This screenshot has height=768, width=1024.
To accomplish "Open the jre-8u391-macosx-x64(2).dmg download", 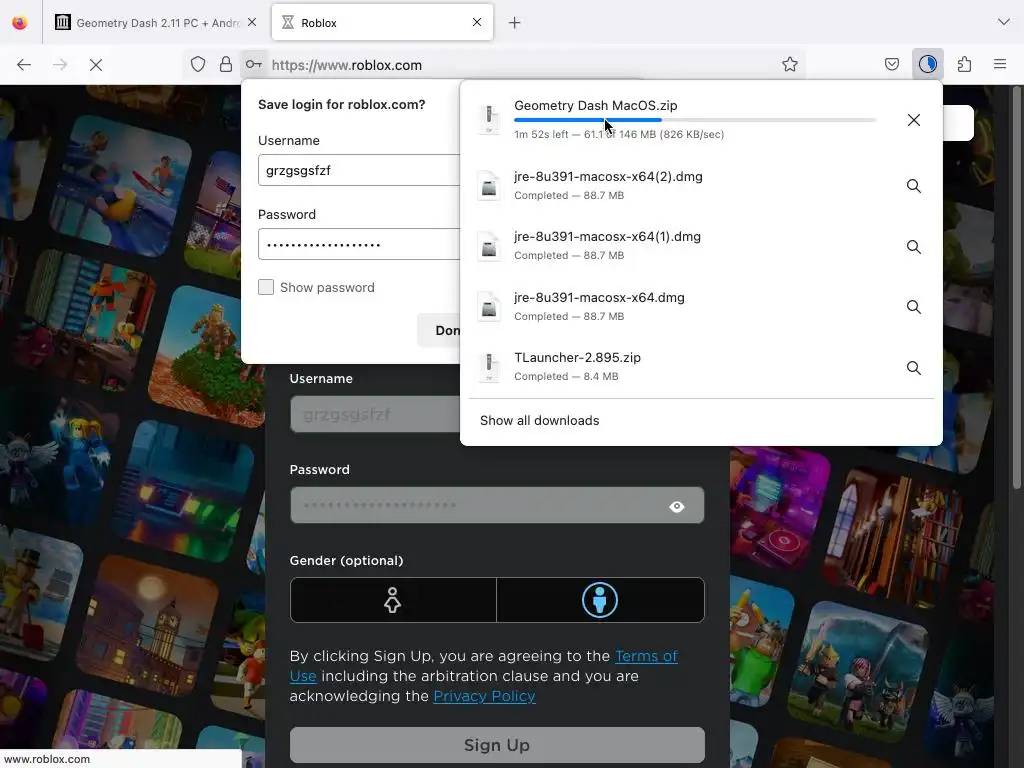I will [679, 185].
